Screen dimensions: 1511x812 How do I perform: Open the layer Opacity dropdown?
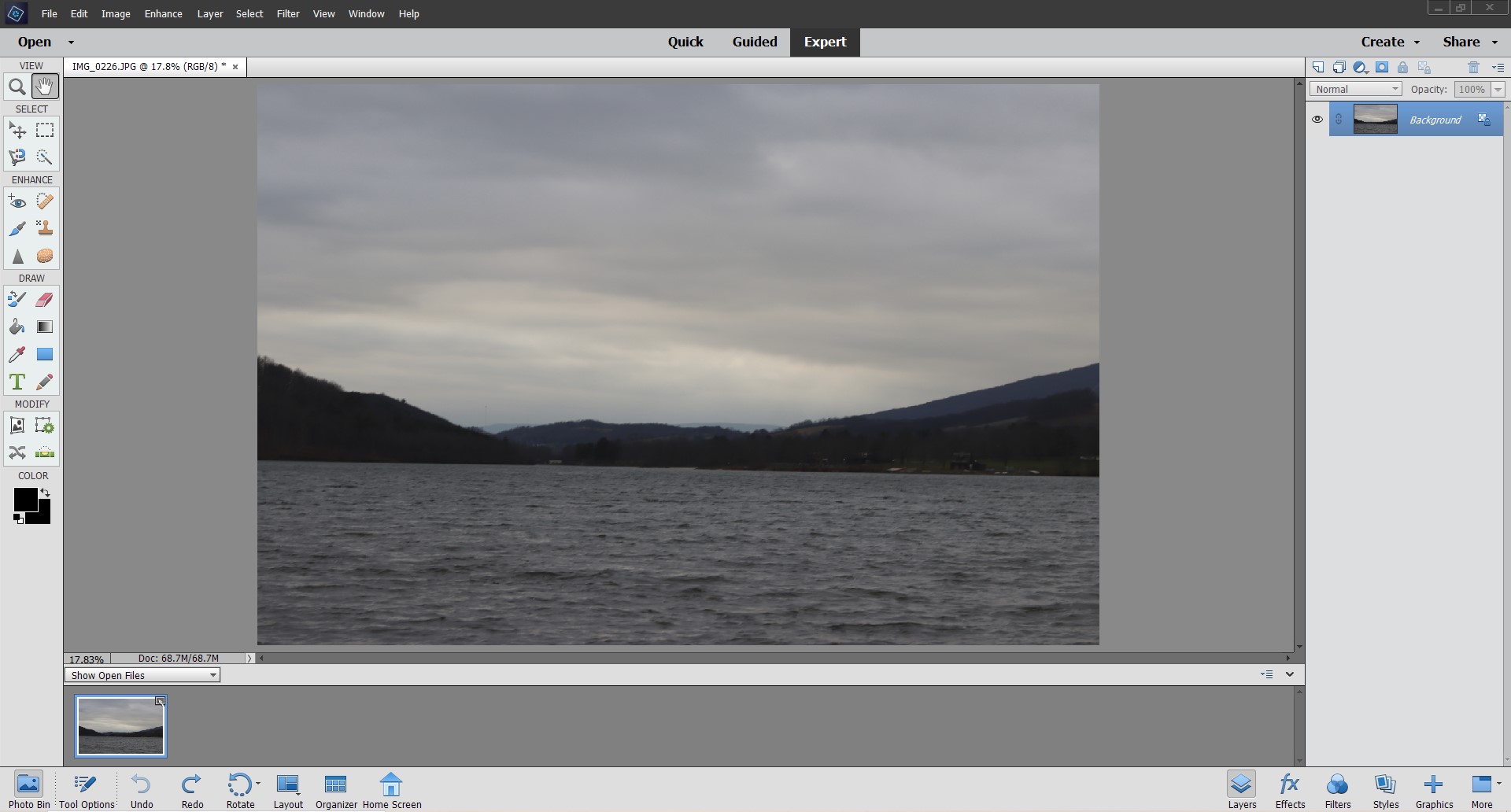1497,90
